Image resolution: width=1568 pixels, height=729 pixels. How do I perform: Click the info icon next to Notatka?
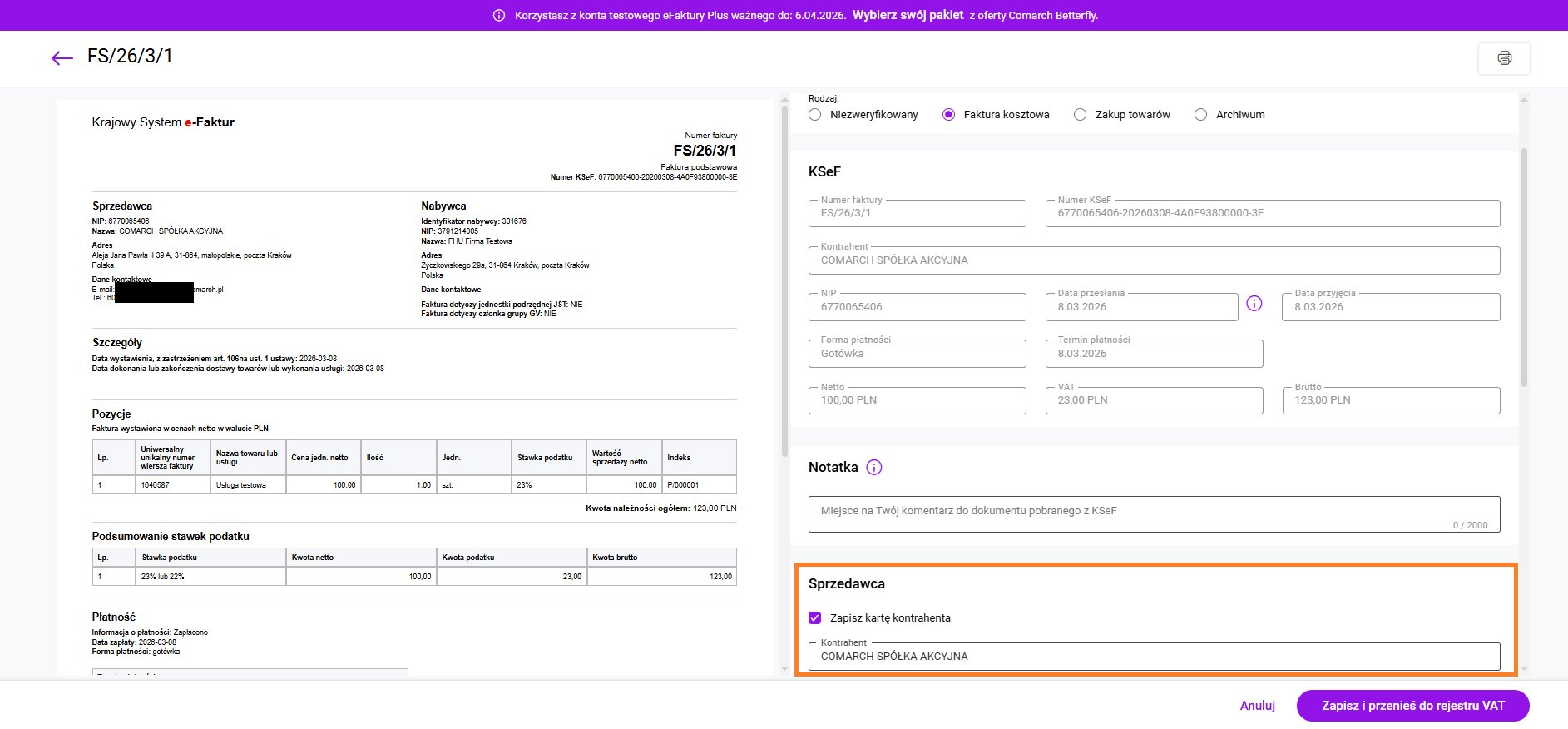click(x=873, y=468)
